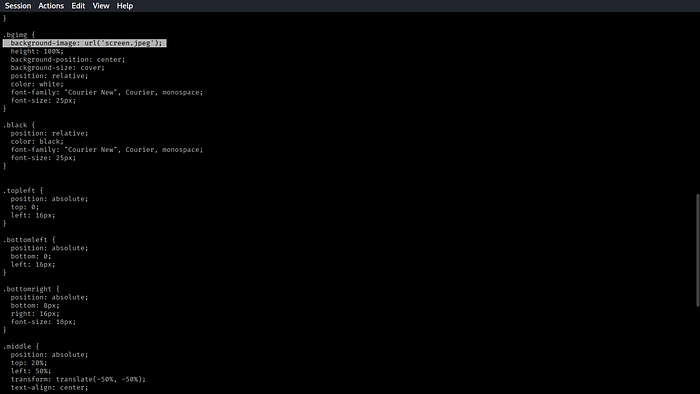Open the Actions menu
Viewport: 700px width, 394px height.
coord(51,6)
